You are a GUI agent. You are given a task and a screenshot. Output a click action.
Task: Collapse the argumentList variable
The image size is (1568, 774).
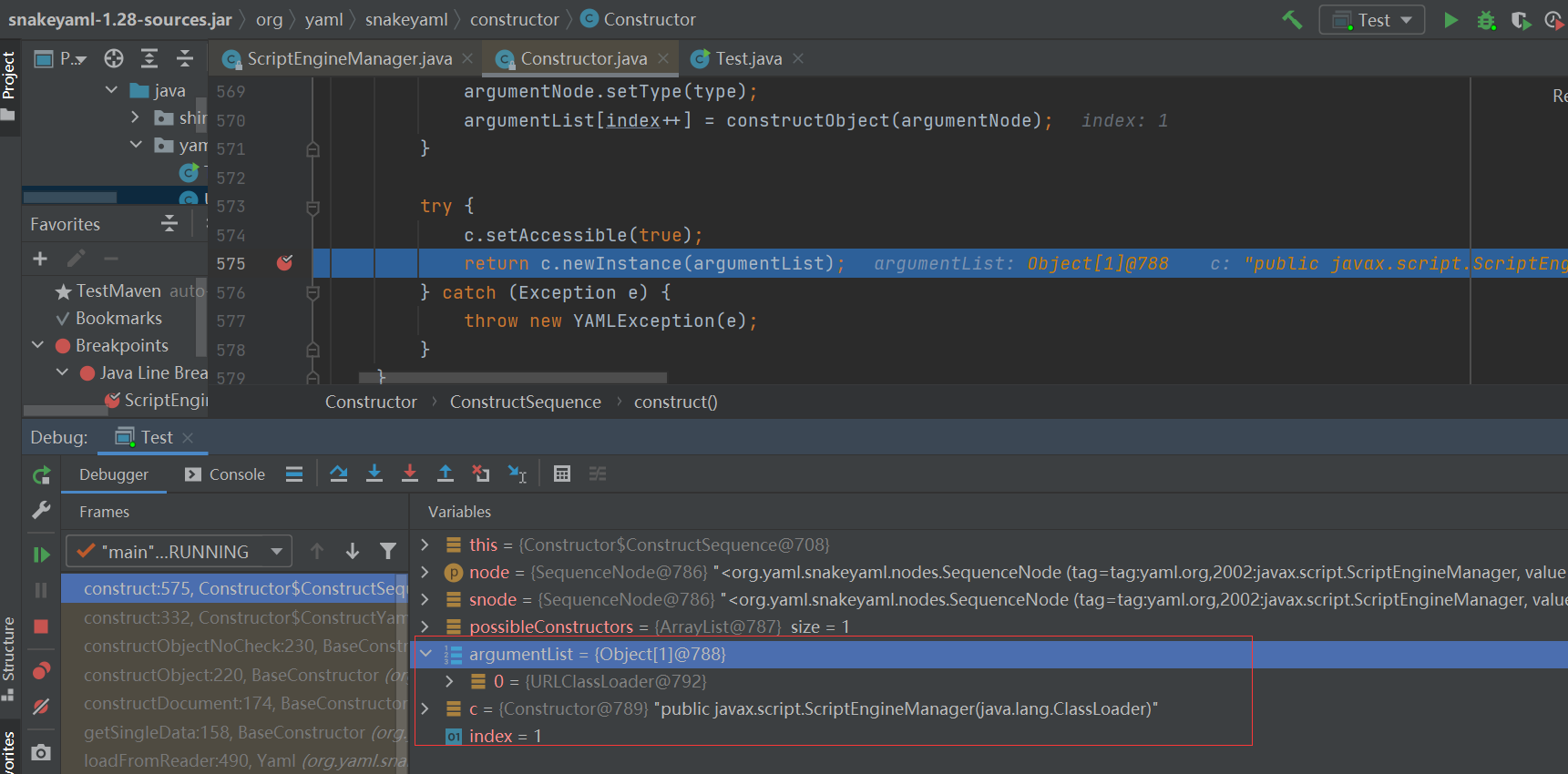[x=425, y=654]
